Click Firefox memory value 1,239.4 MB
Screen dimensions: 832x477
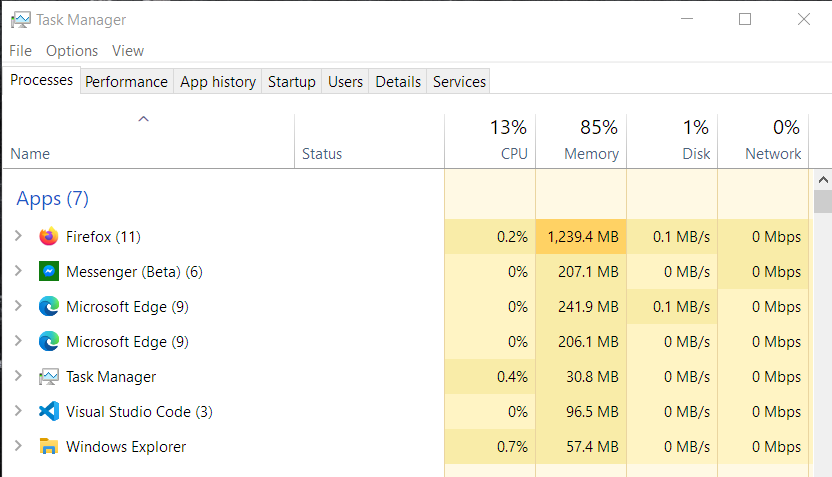[x=582, y=237]
